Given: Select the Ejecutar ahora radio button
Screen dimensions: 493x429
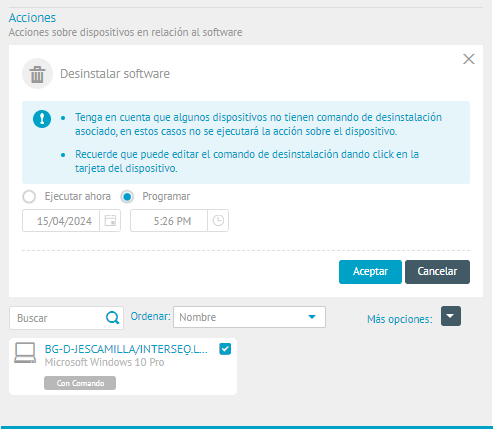Looking at the screenshot, I should point(29,197).
